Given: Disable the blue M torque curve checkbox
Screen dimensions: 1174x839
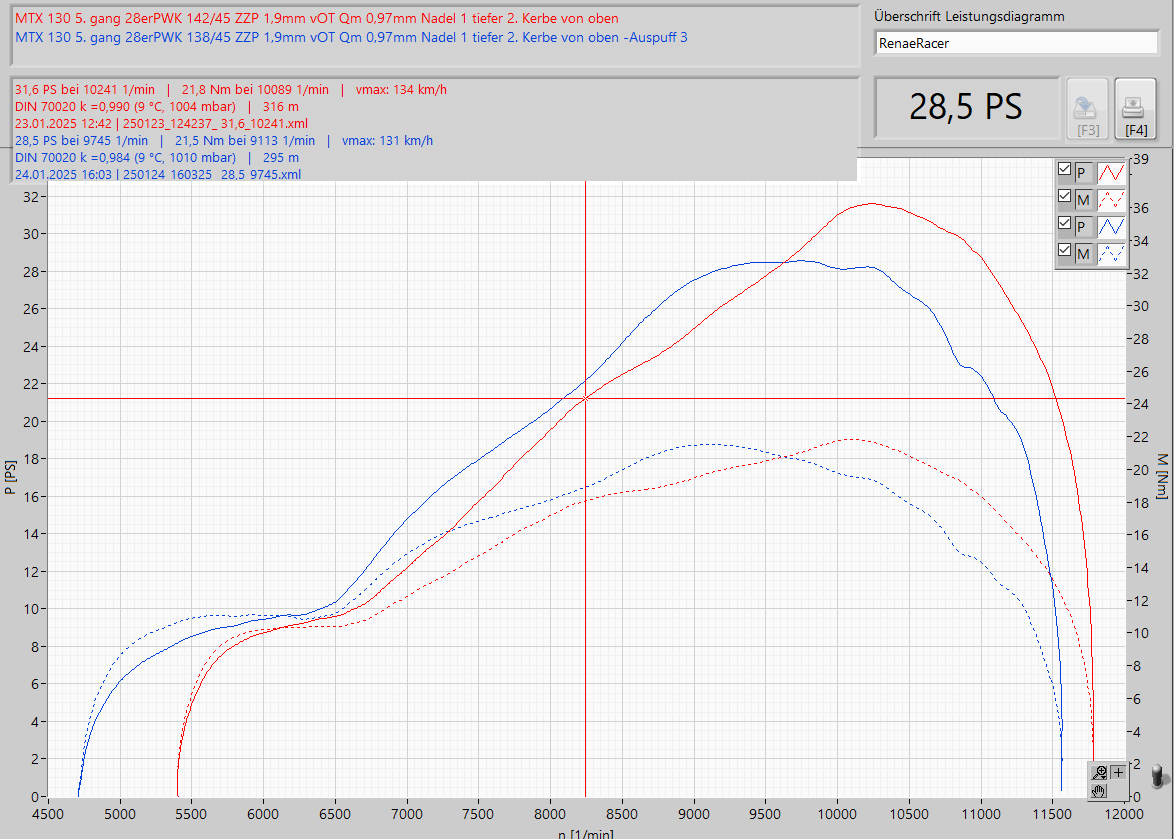Looking at the screenshot, I should point(1065,253).
